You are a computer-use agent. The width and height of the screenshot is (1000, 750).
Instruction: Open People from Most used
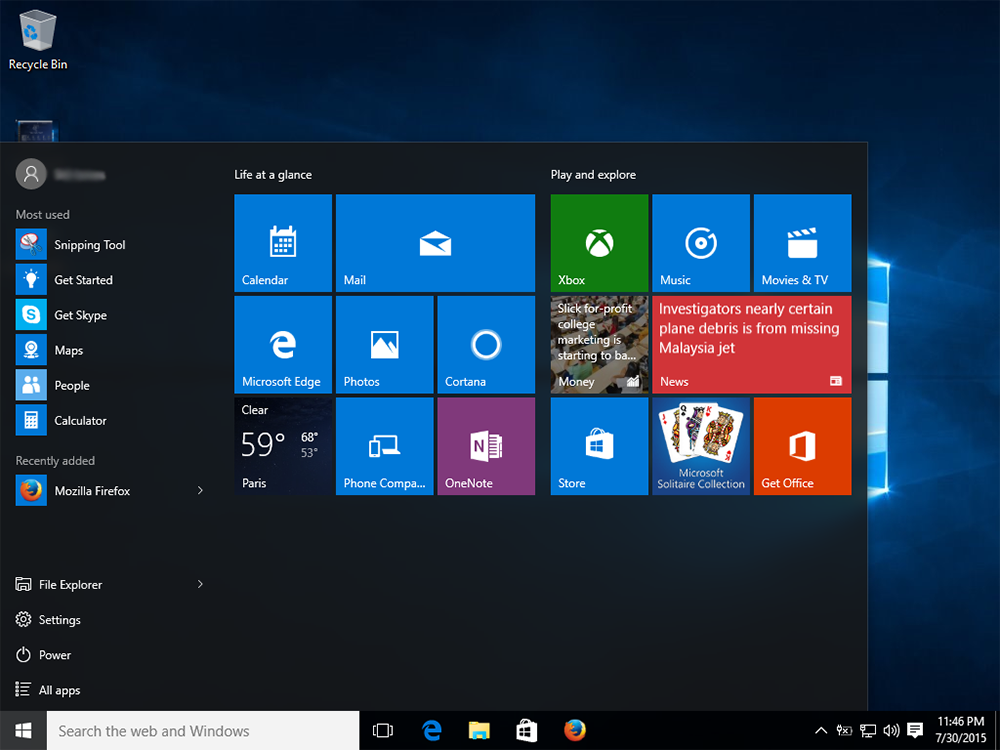point(110,385)
